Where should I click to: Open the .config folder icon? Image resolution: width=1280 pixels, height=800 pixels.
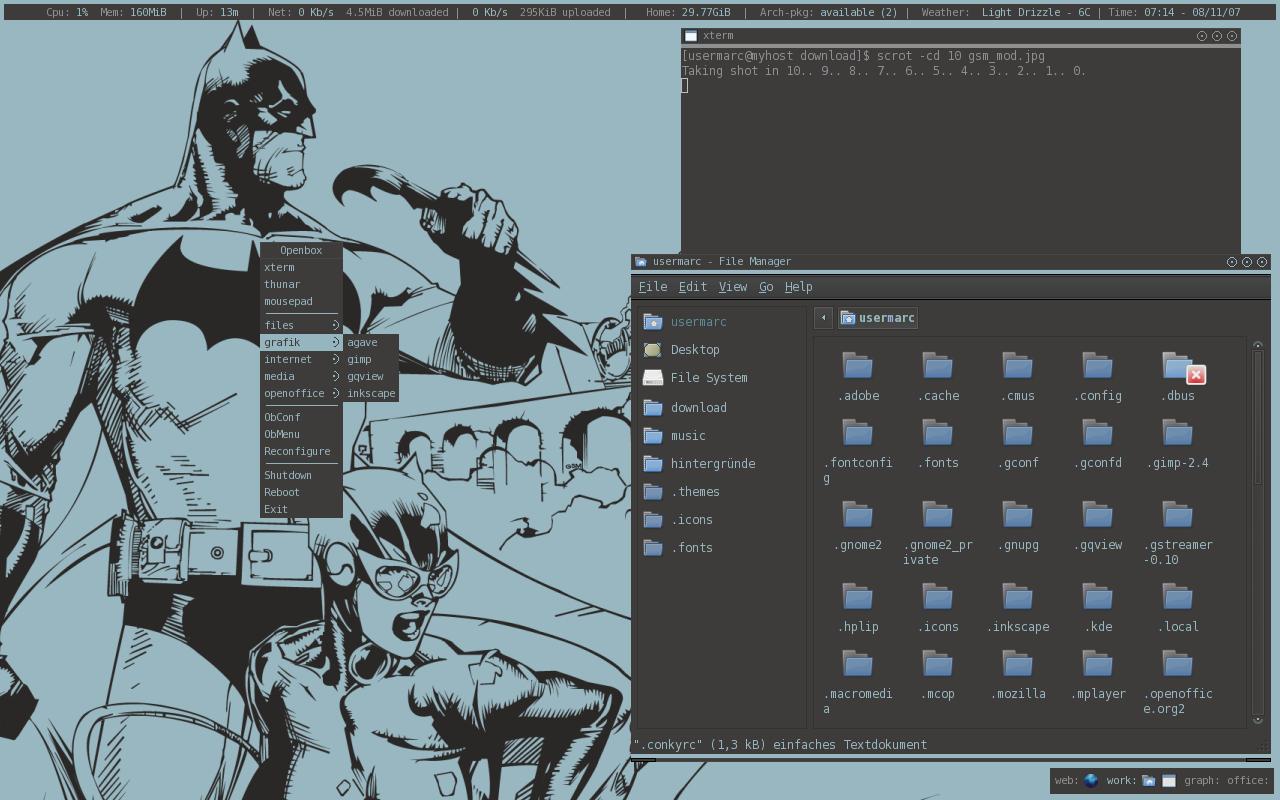pos(1098,366)
